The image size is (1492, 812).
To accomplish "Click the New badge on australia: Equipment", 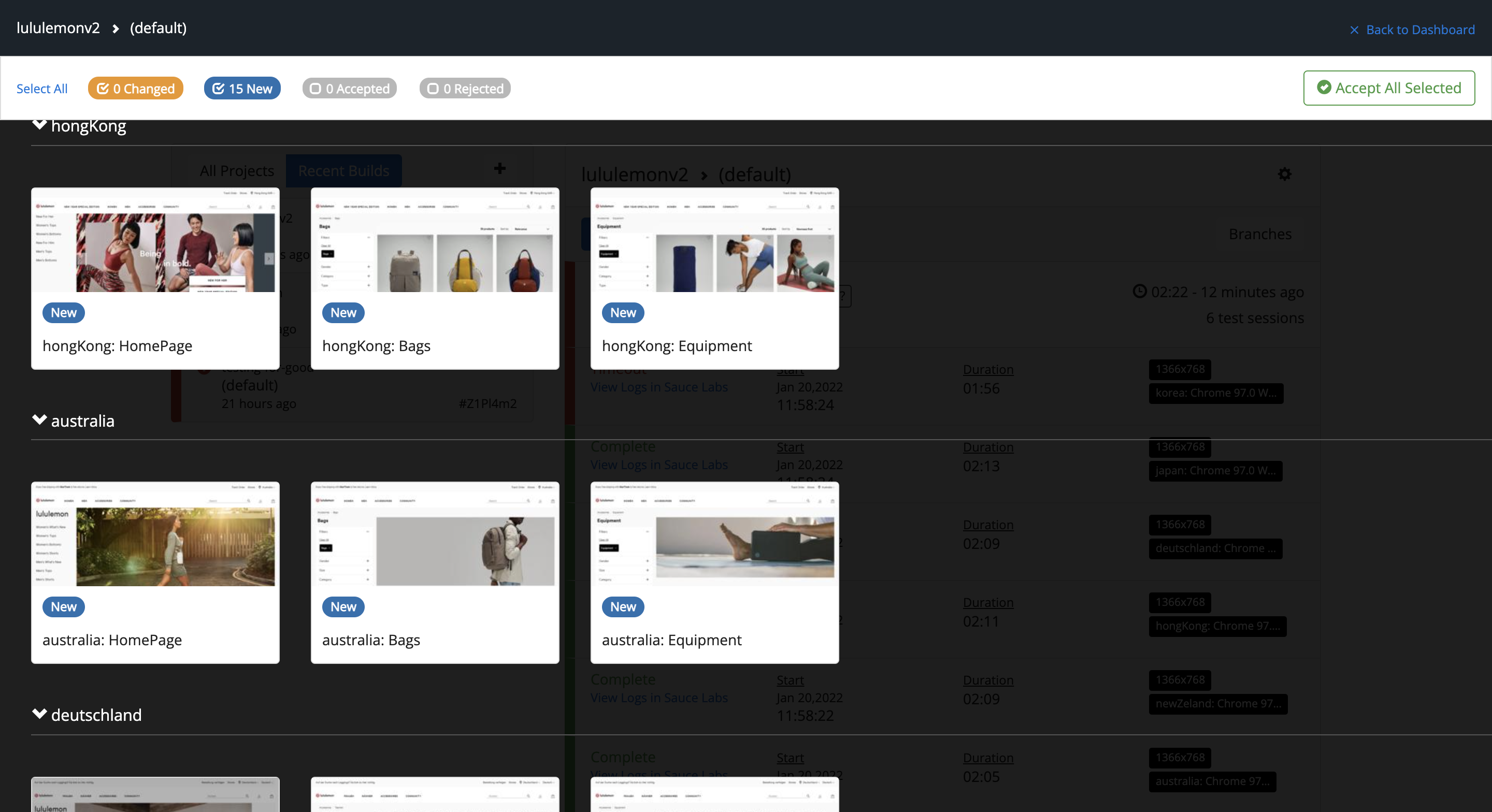I will tap(623, 606).
